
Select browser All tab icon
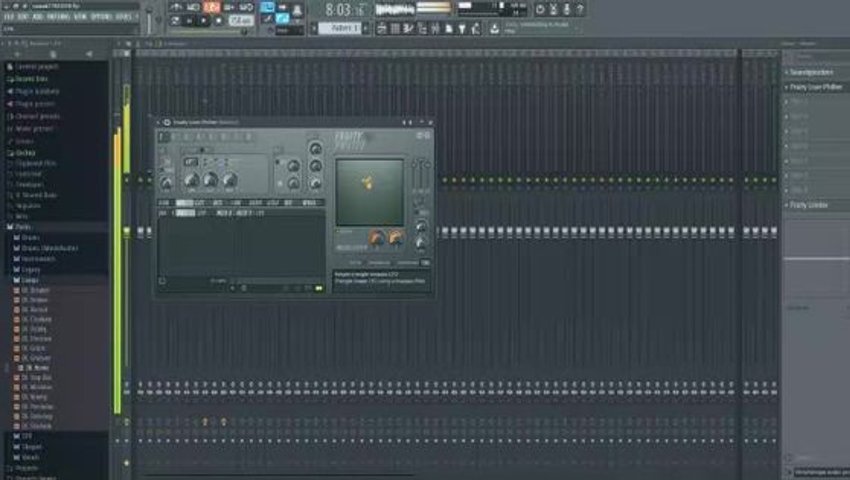tap(17, 54)
